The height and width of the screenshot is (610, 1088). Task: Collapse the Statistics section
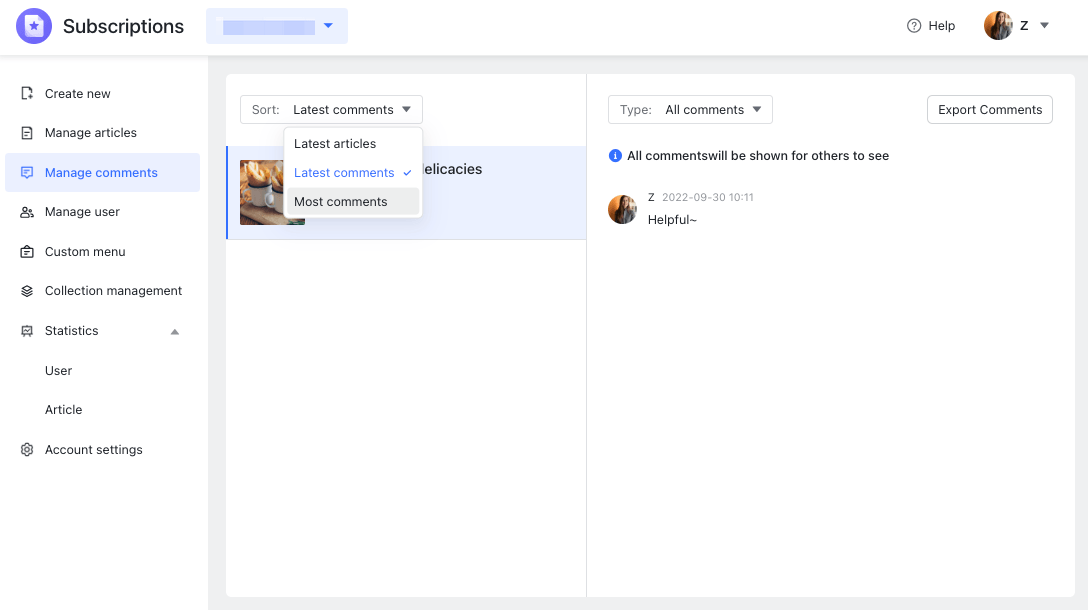pos(173,330)
